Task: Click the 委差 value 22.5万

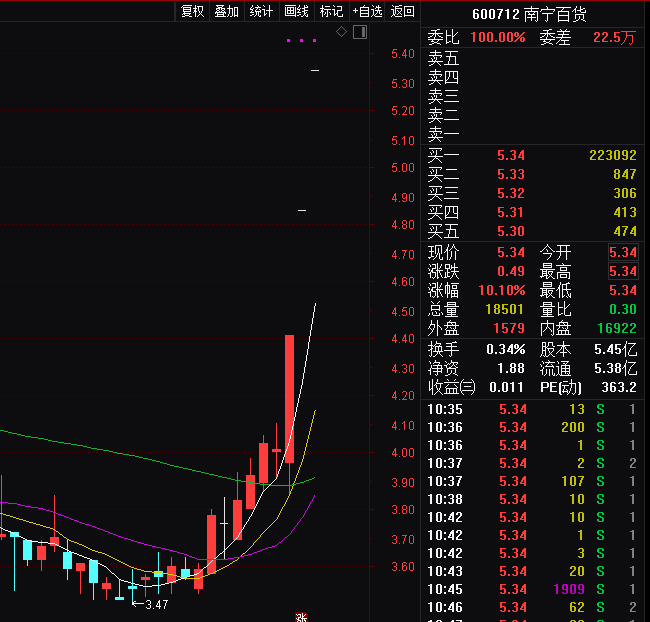Action: point(614,37)
